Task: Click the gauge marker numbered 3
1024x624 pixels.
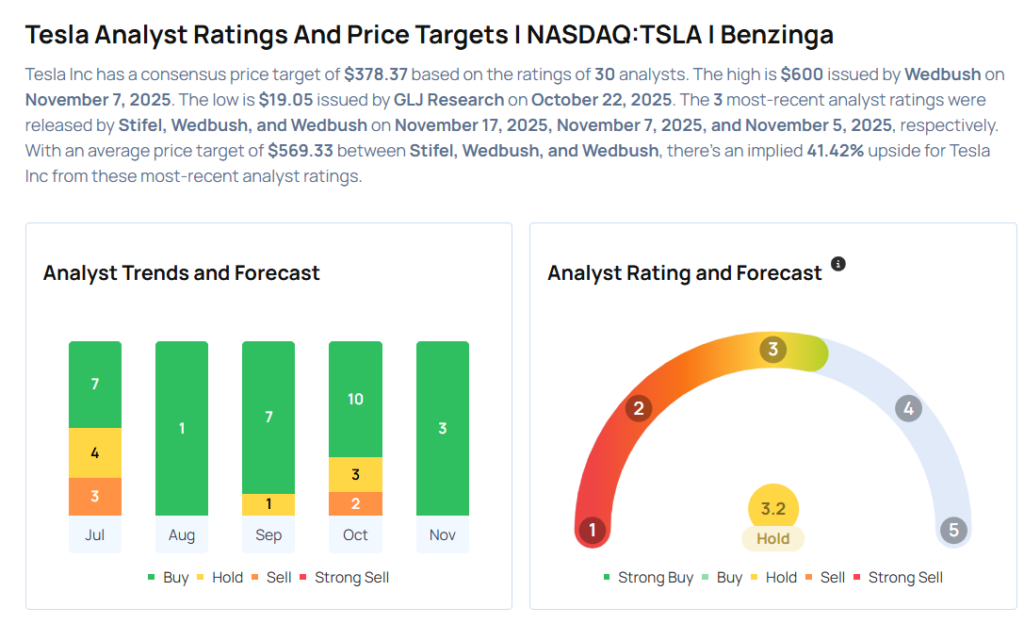Action: pos(772,350)
